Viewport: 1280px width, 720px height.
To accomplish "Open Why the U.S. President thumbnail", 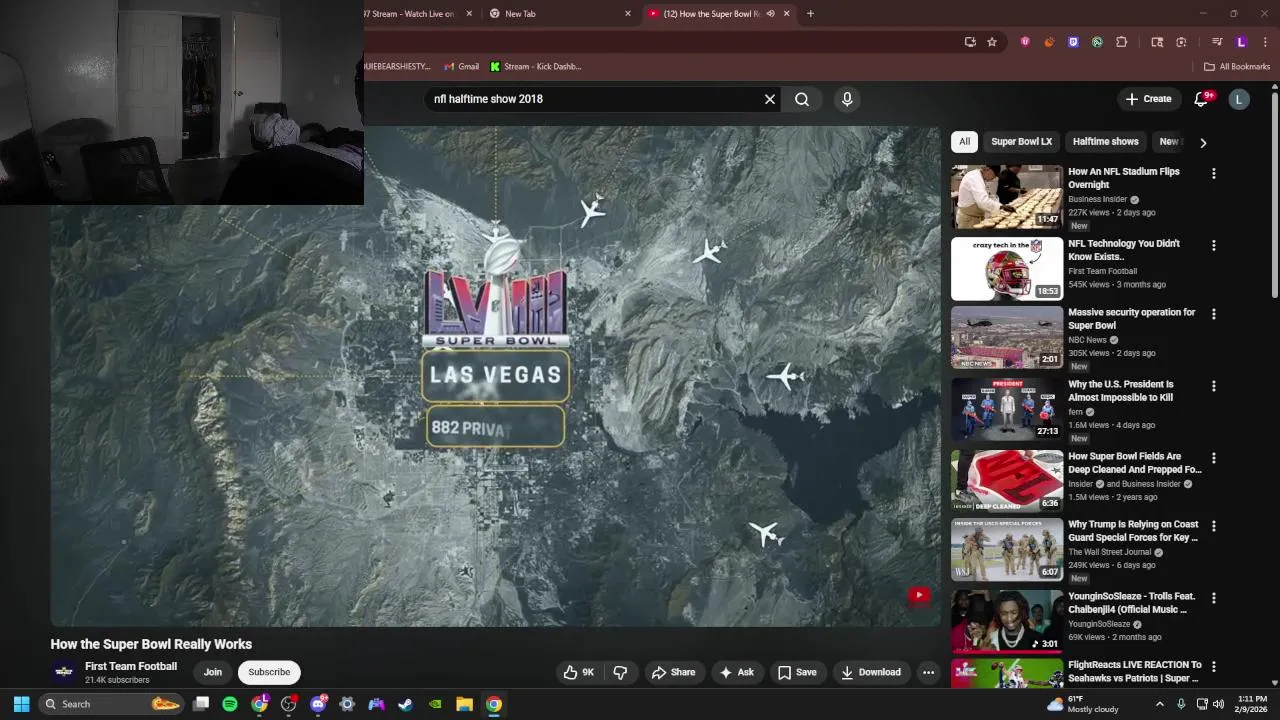I will 1007,409.
